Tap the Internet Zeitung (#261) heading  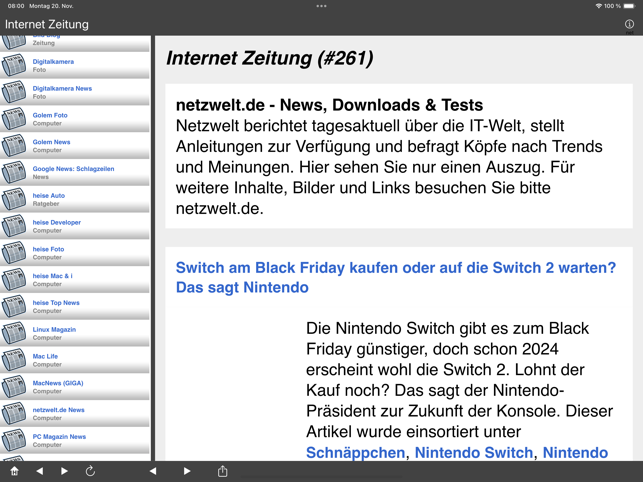click(x=270, y=58)
